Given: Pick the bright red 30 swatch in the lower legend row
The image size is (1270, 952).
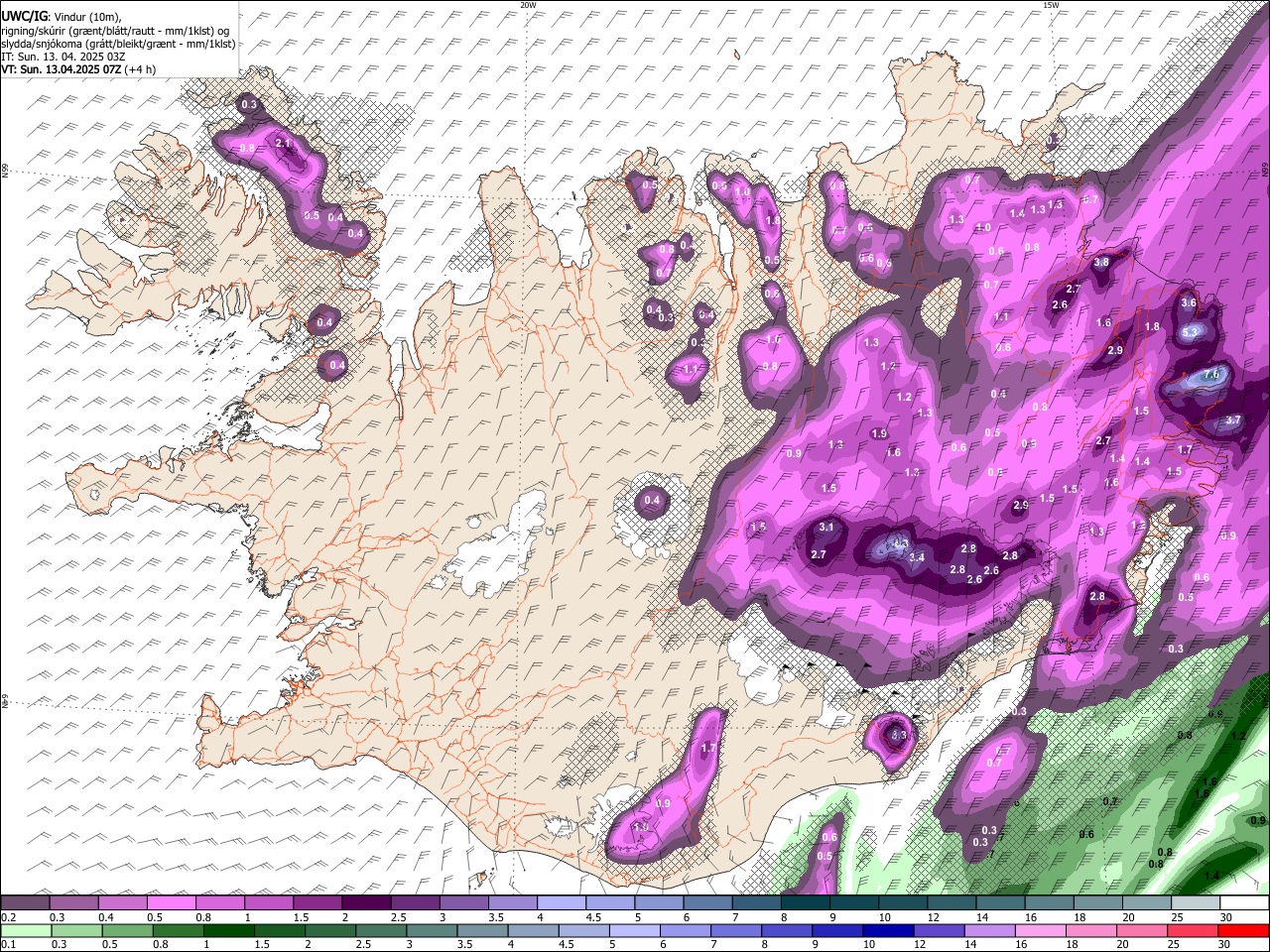Looking at the screenshot, I should [x=1244, y=931].
